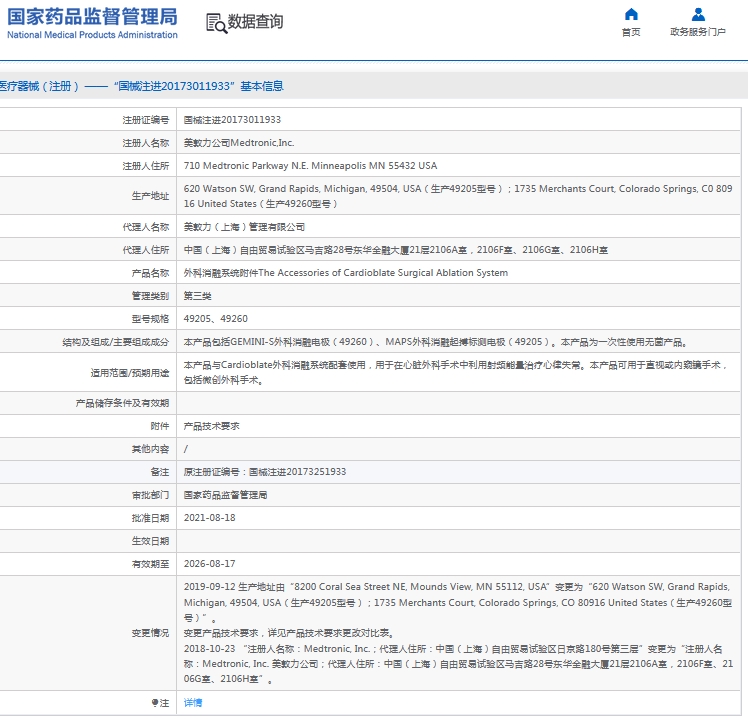Viewport: 748px width, 719px height.
Task: Click the 附件 row label
Action: pos(160,426)
